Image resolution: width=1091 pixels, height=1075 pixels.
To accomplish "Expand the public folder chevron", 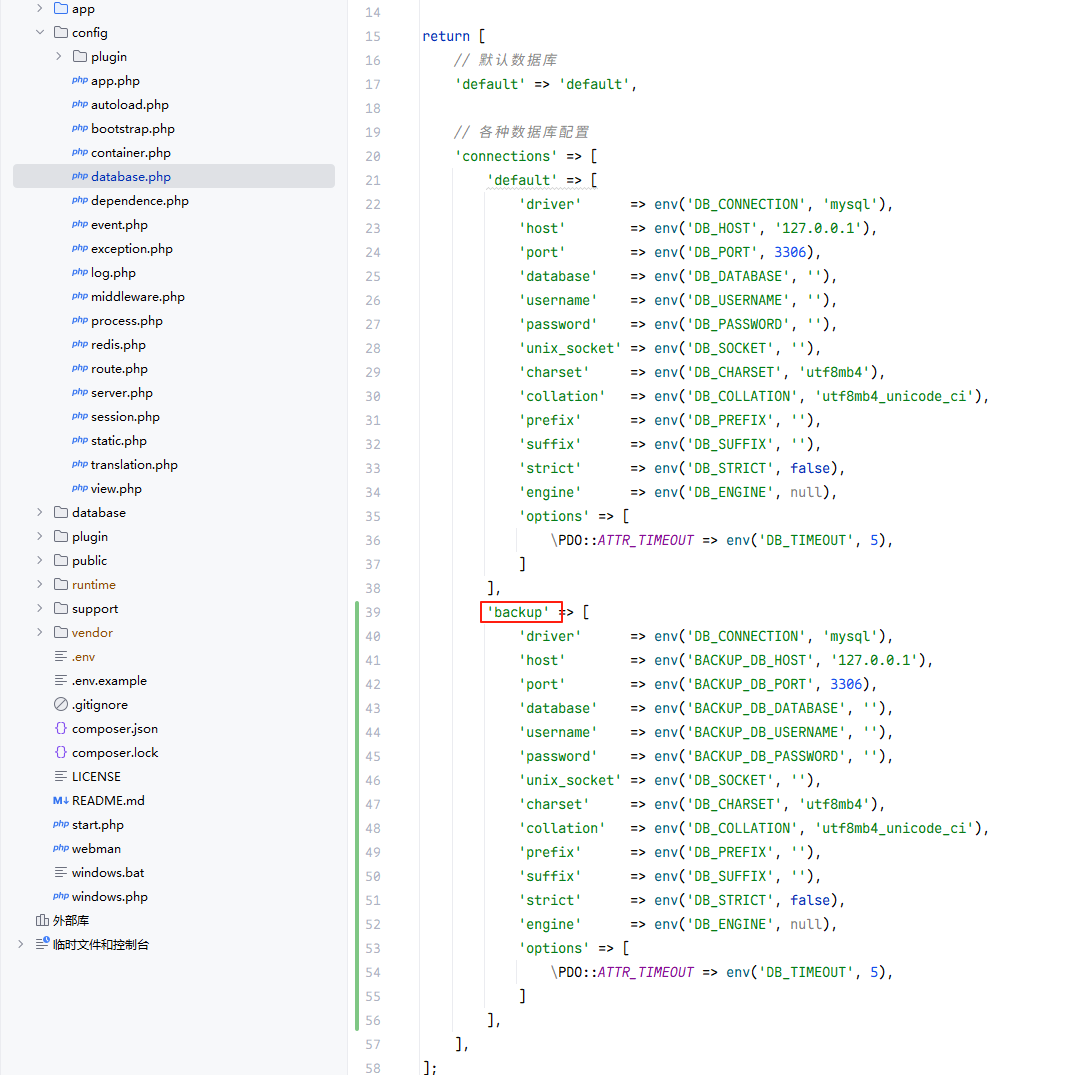I will 40,561.
